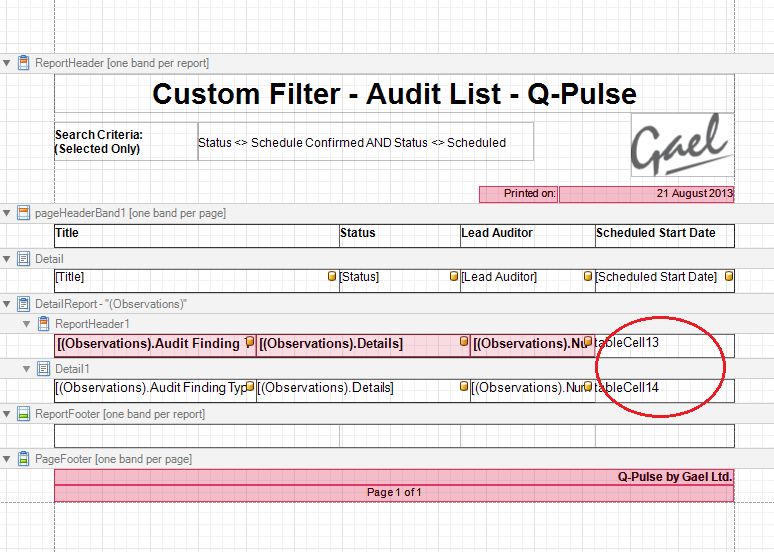Click the binding icon in [Lead Auditor] cell
Image resolution: width=774 pixels, height=552 pixels.
pos(588,276)
